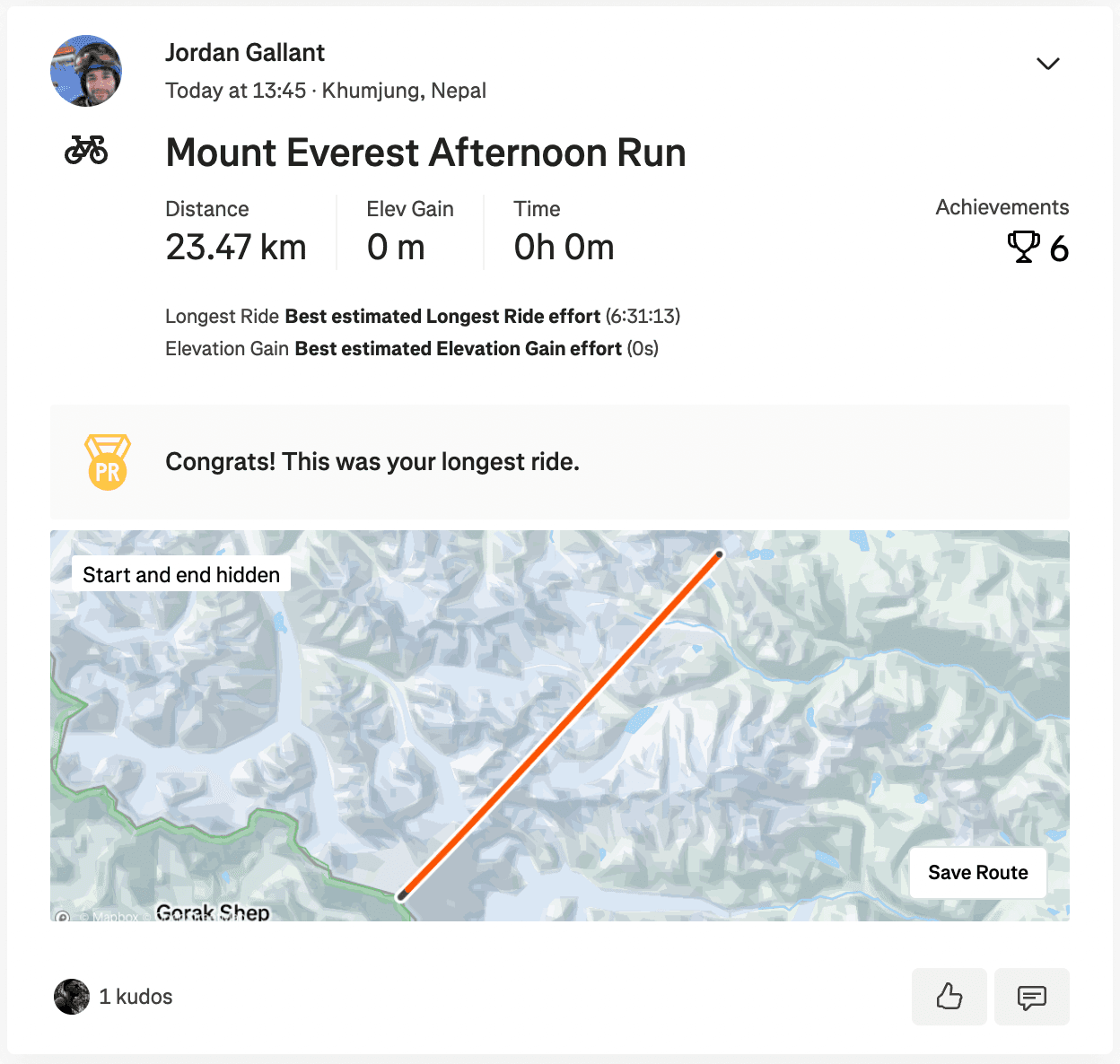The image size is (1120, 1064).
Task: Click Gorak Shep on the map
Action: click(213, 911)
